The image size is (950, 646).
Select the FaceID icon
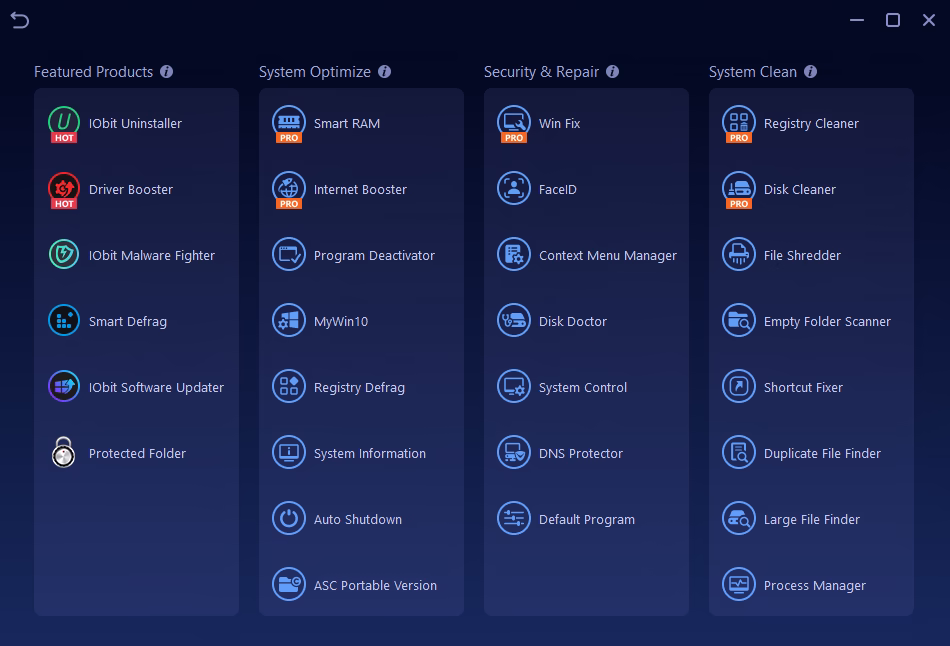514,188
